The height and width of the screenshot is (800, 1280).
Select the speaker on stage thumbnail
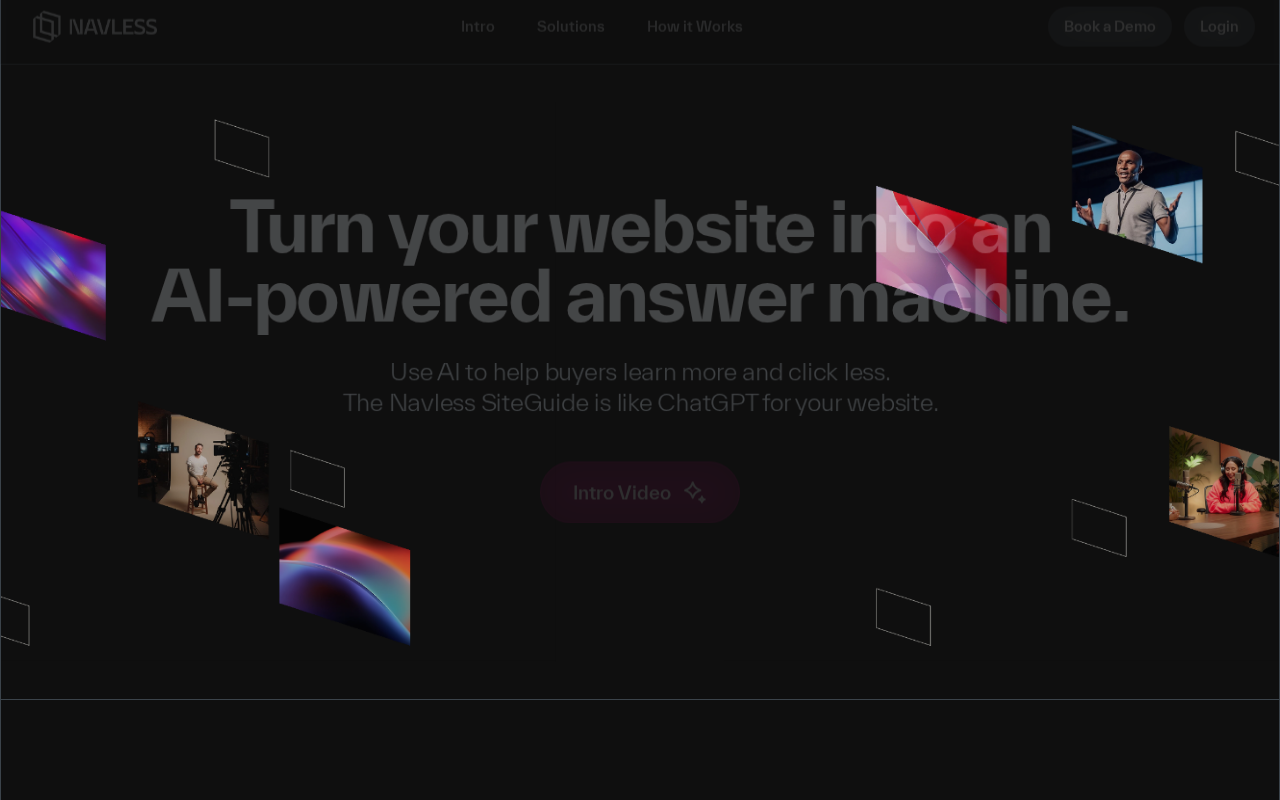coord(1137,194)
